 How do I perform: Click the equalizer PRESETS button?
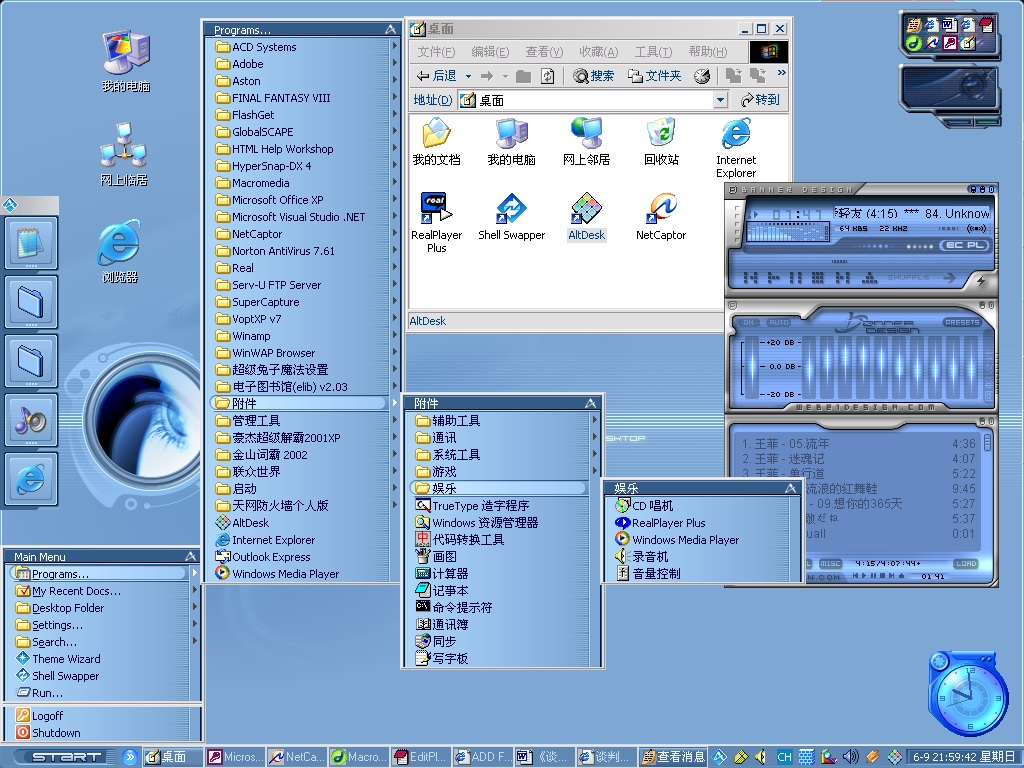click(x=962, y=323)
